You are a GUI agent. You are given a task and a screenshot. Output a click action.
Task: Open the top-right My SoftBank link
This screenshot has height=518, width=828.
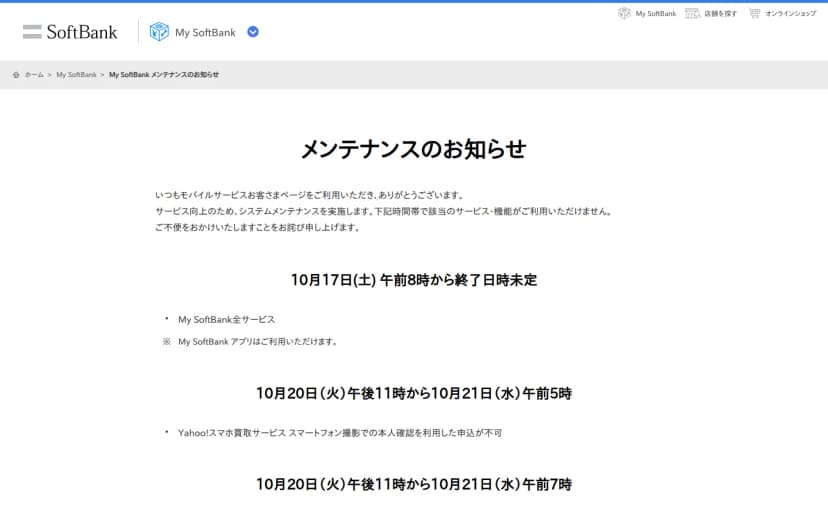[655, 14]
